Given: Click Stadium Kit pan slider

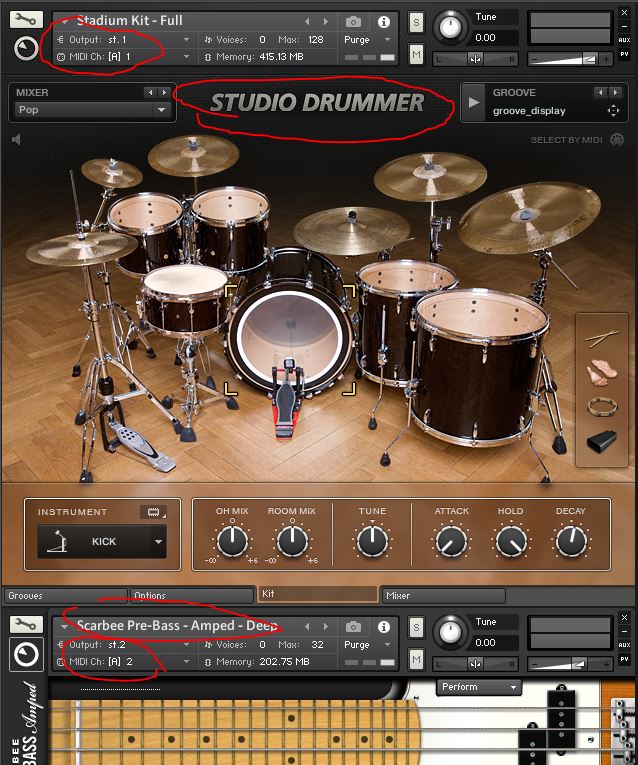Looking at the screenshot, I should (475, 59).
